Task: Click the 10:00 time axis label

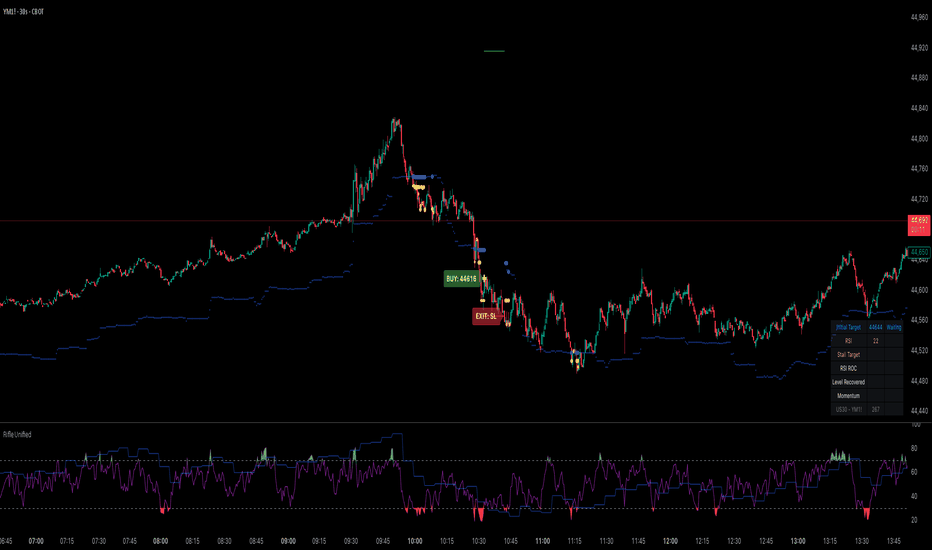Action: tap(415, 541)
